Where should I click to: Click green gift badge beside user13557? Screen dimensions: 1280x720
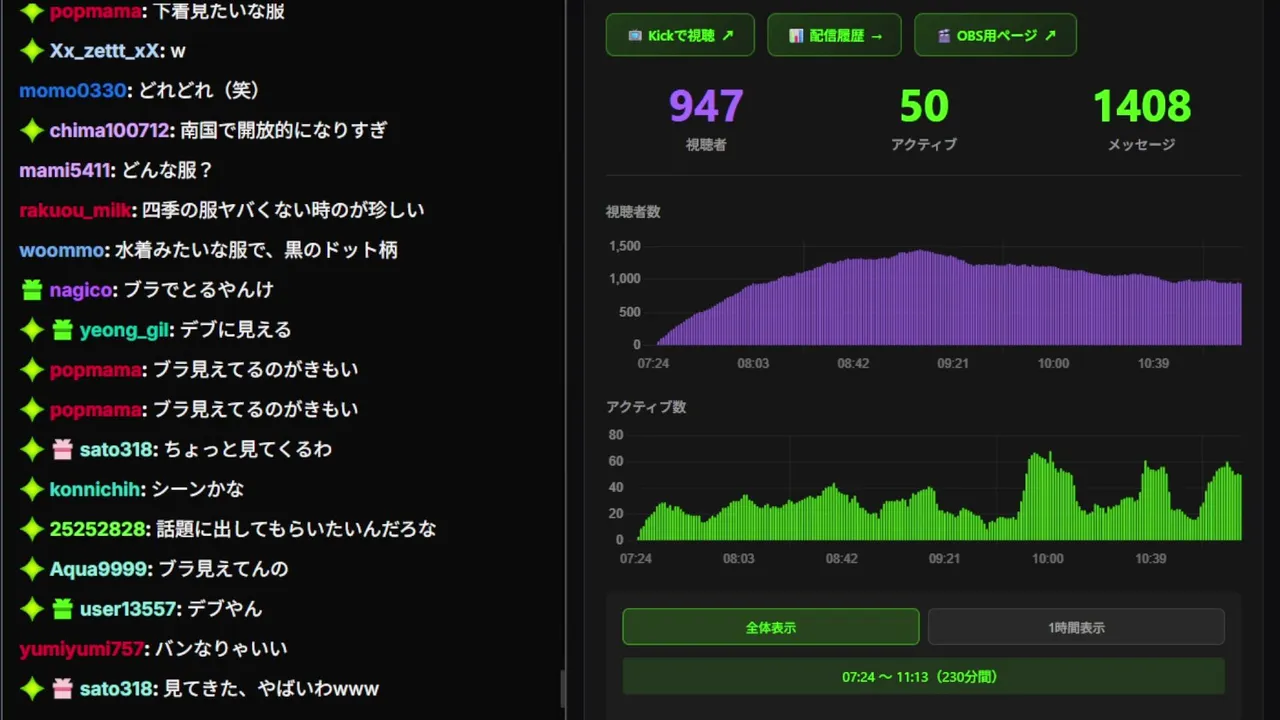coord(62,609)
